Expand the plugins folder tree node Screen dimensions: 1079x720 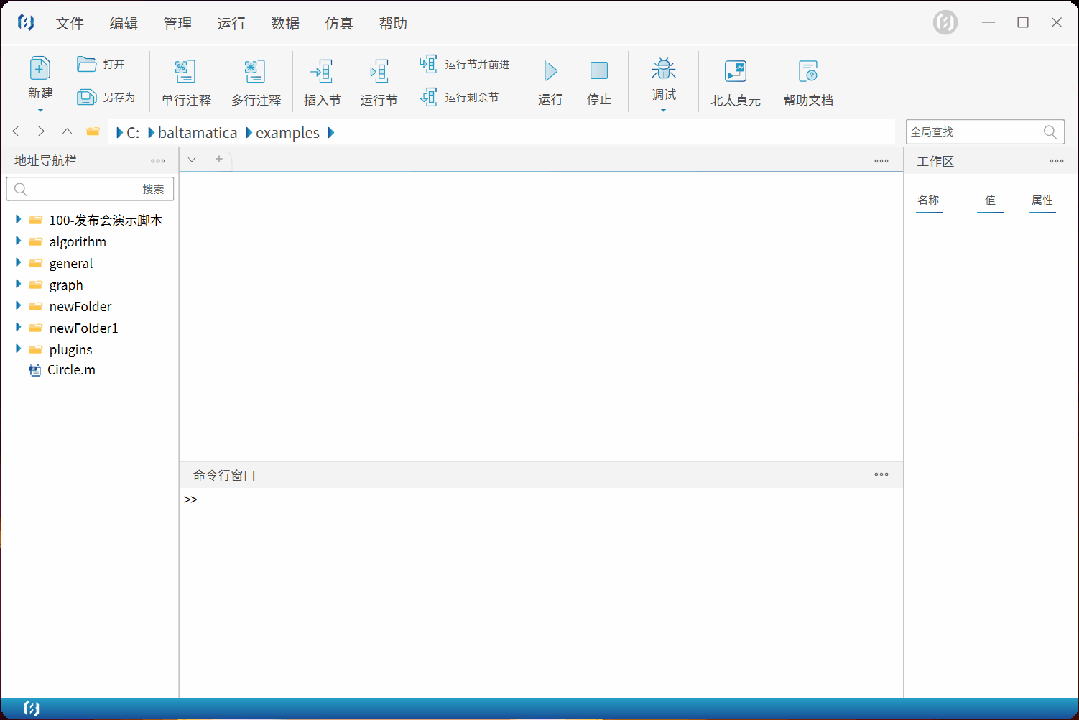(18, 349)
